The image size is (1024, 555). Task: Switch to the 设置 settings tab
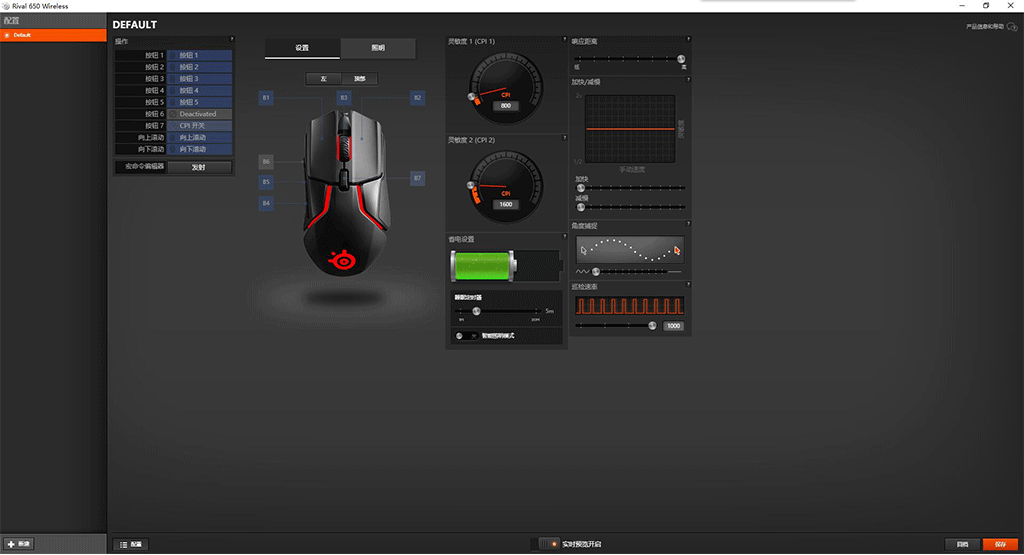(x=302, y=48)
